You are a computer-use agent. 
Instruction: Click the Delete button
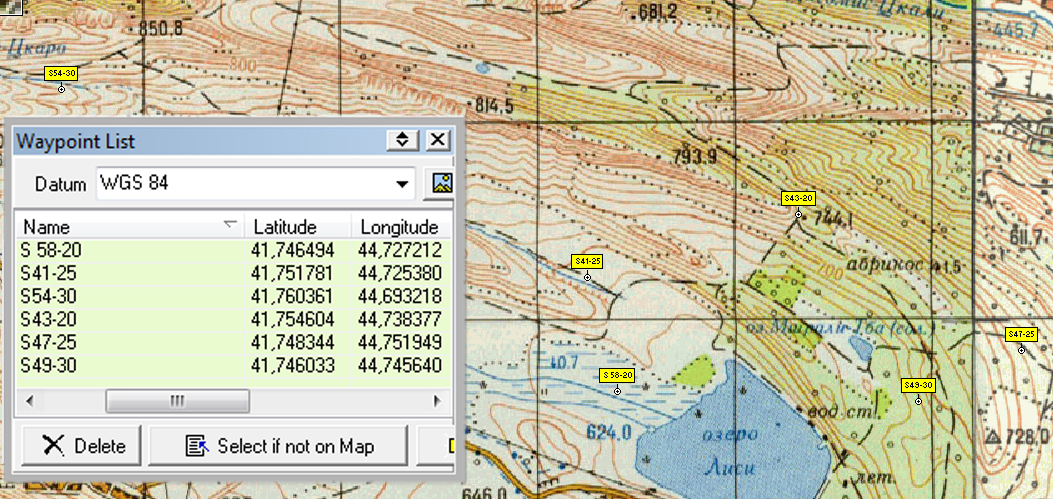click(81, 445)
